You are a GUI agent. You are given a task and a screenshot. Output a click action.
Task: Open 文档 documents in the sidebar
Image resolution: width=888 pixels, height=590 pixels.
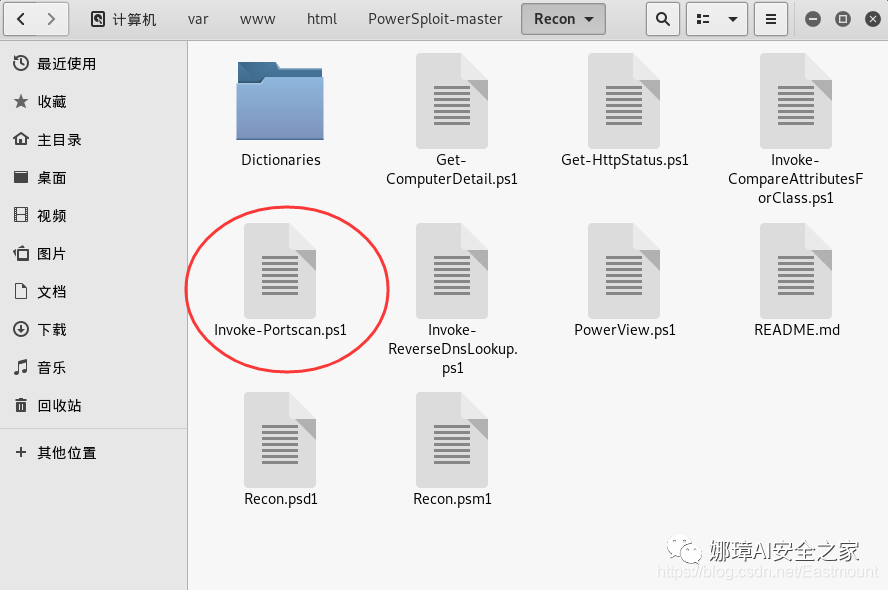point(93,291)
